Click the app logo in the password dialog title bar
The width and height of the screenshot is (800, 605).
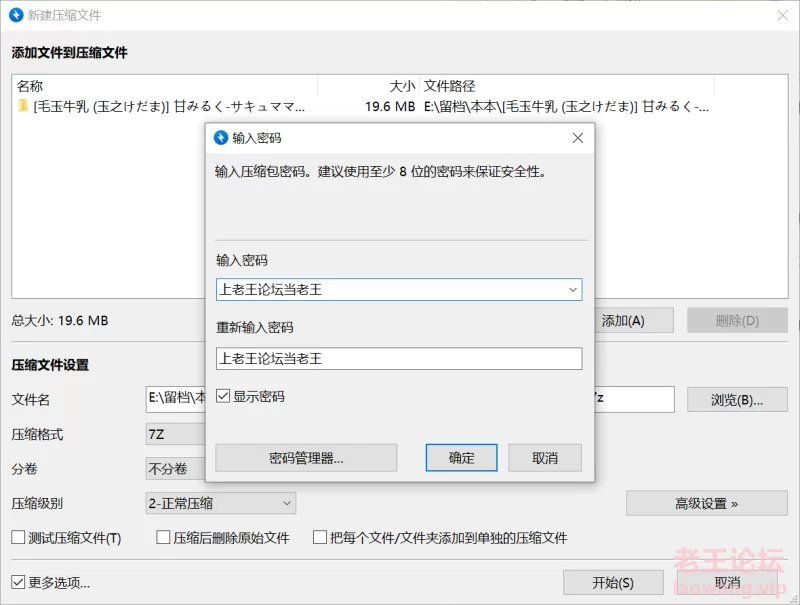[221, 138]
